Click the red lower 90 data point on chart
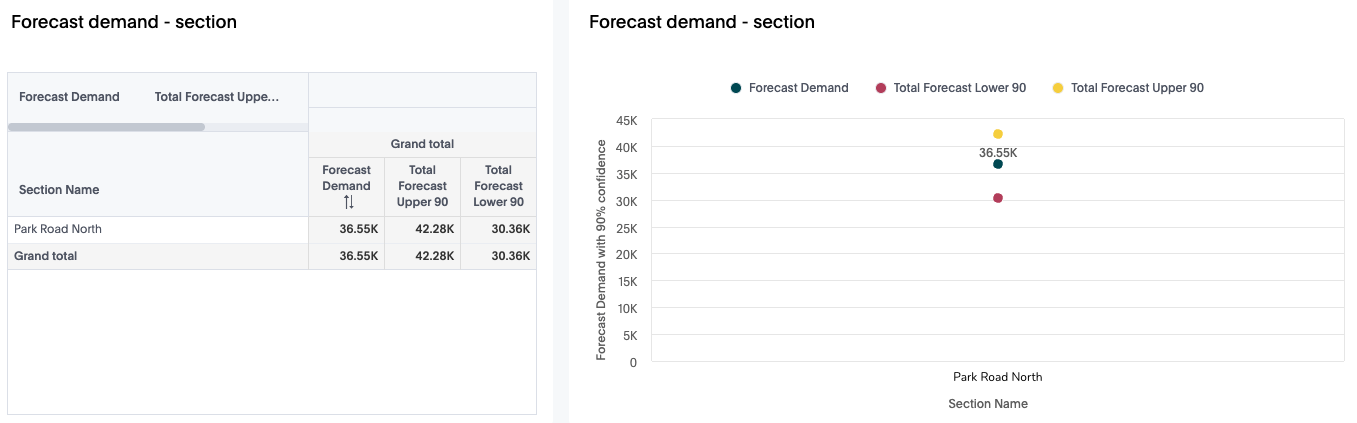 pos(998,198)
